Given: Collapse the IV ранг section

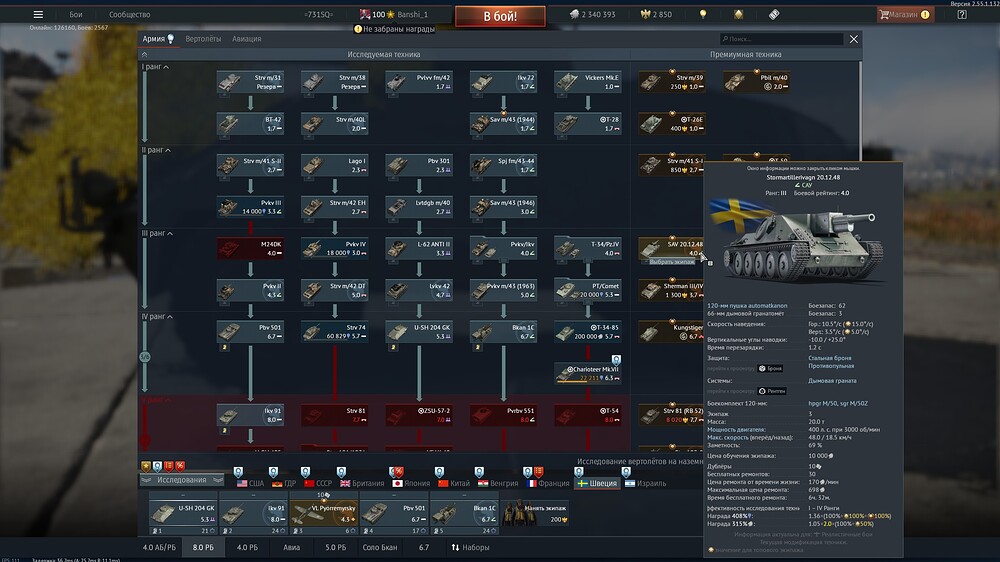Looking at the screenshot, I should tap(157, 316).
